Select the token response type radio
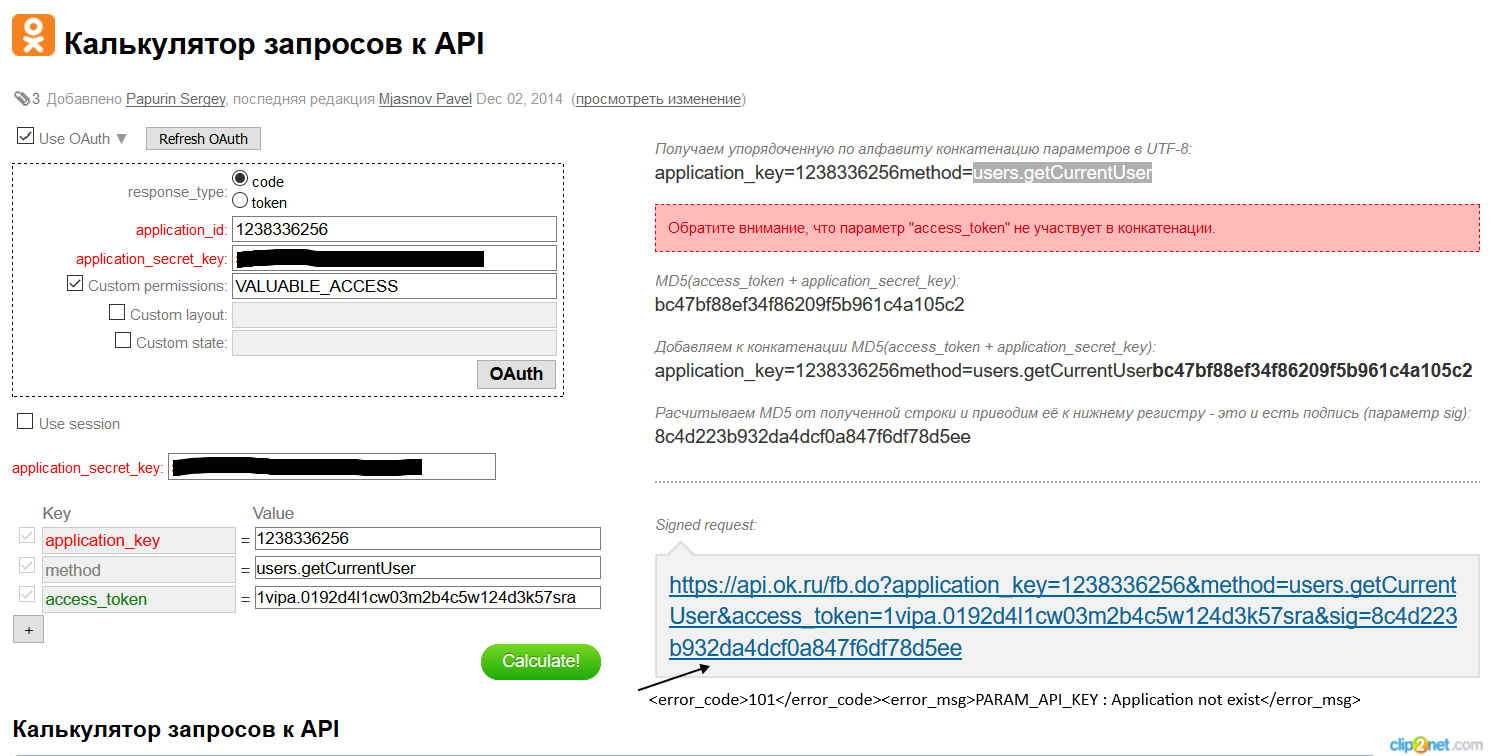Image resolution: width=1498 pixels, height=756 pixels. coord(240,200)
